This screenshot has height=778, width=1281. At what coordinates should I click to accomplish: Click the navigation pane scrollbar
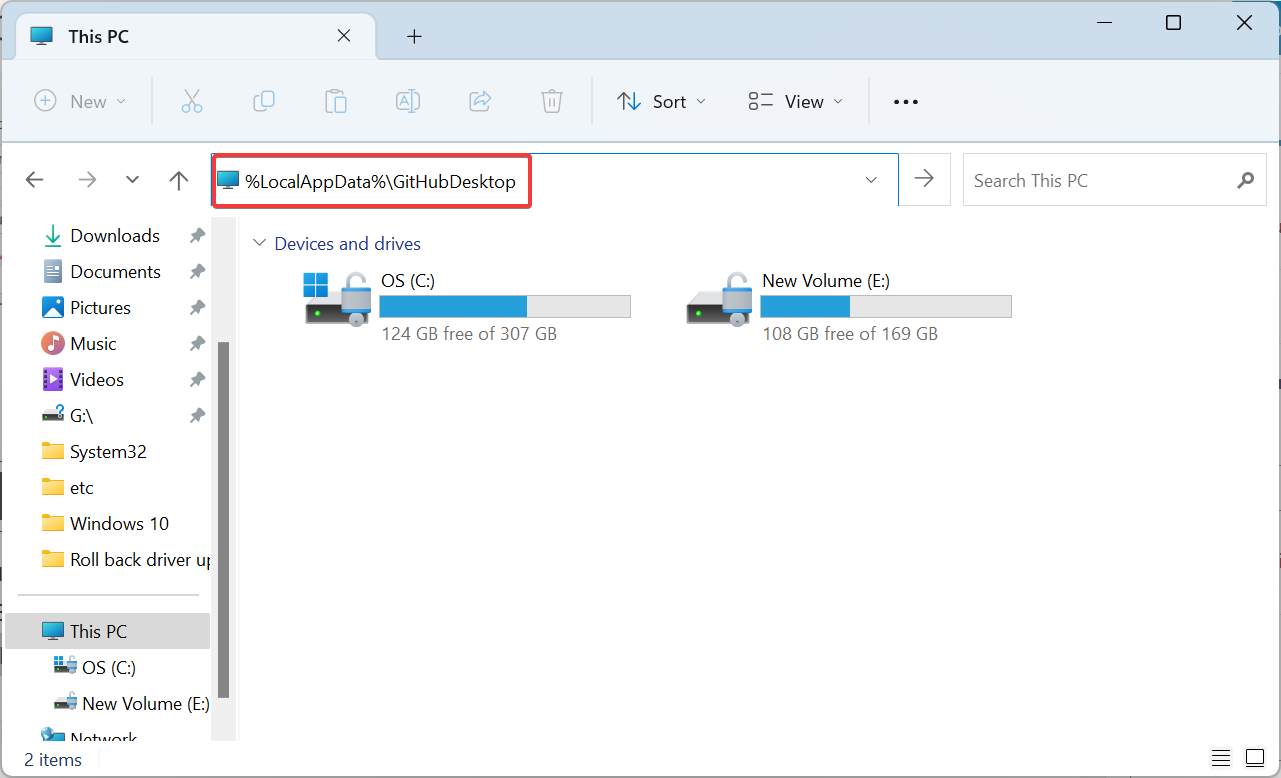pyautogui.click(x=224, y=520)
